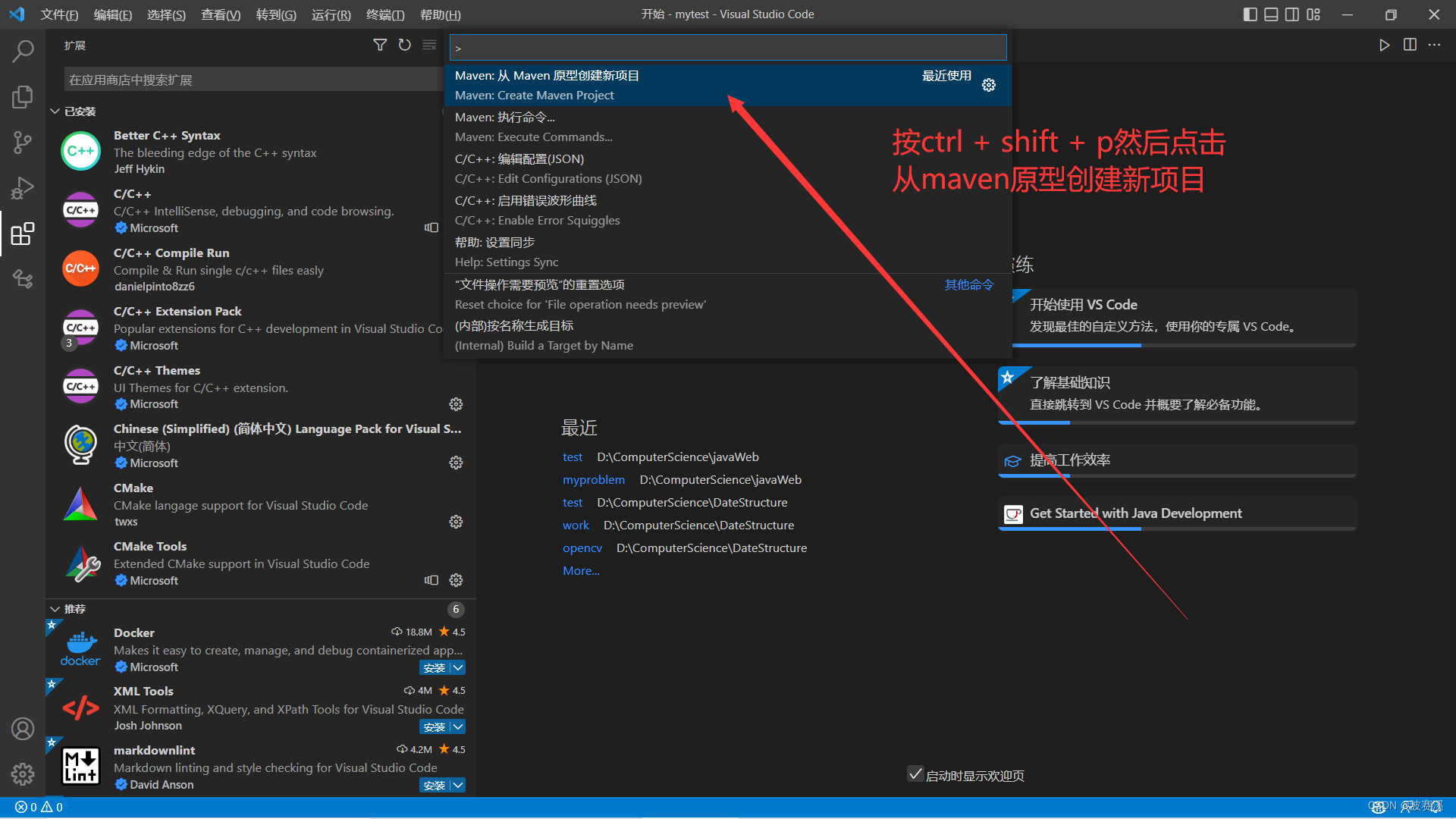Open 帮助(H) menu

pos(440,14)
